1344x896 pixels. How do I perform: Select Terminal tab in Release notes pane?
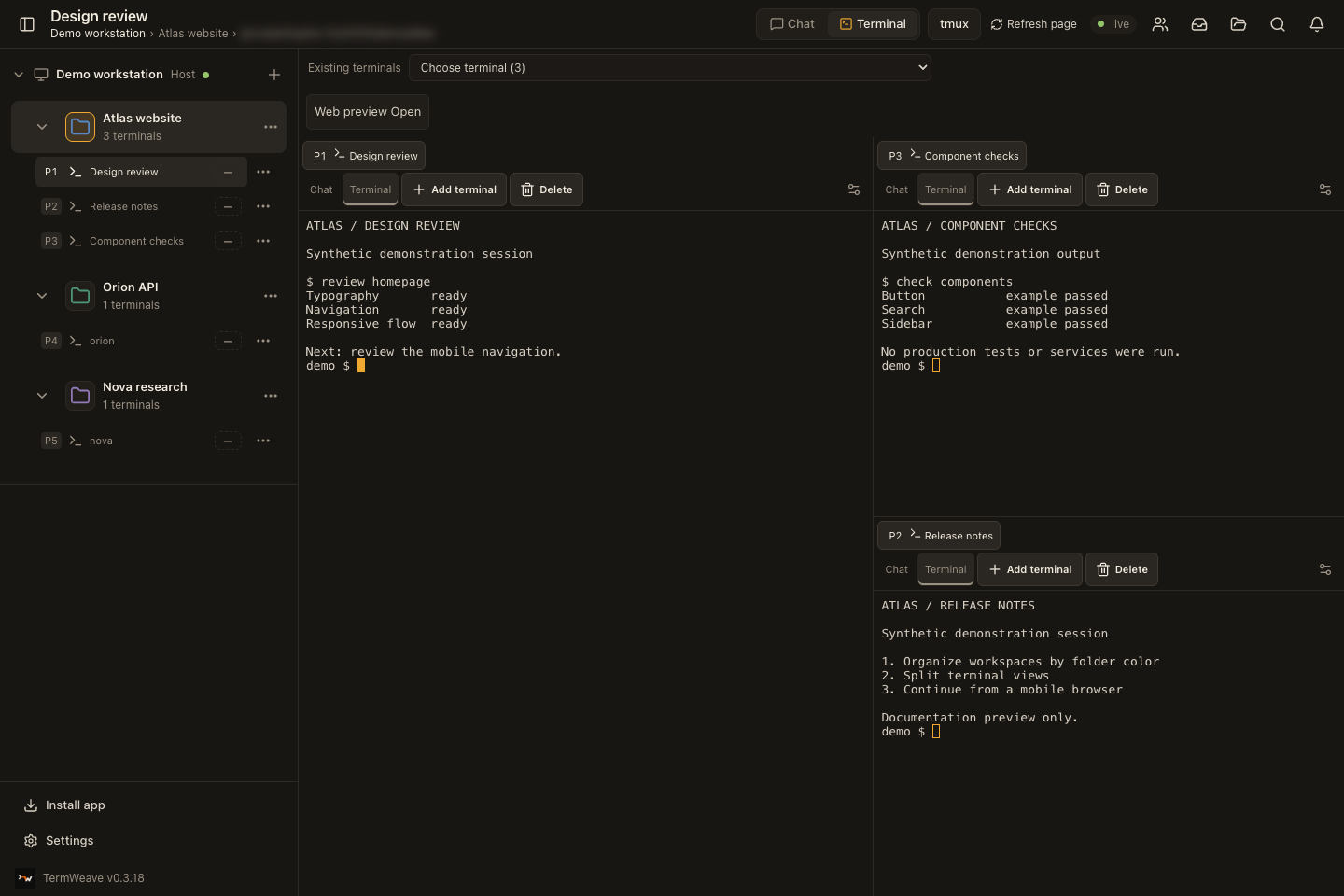[x=945, y=569]
